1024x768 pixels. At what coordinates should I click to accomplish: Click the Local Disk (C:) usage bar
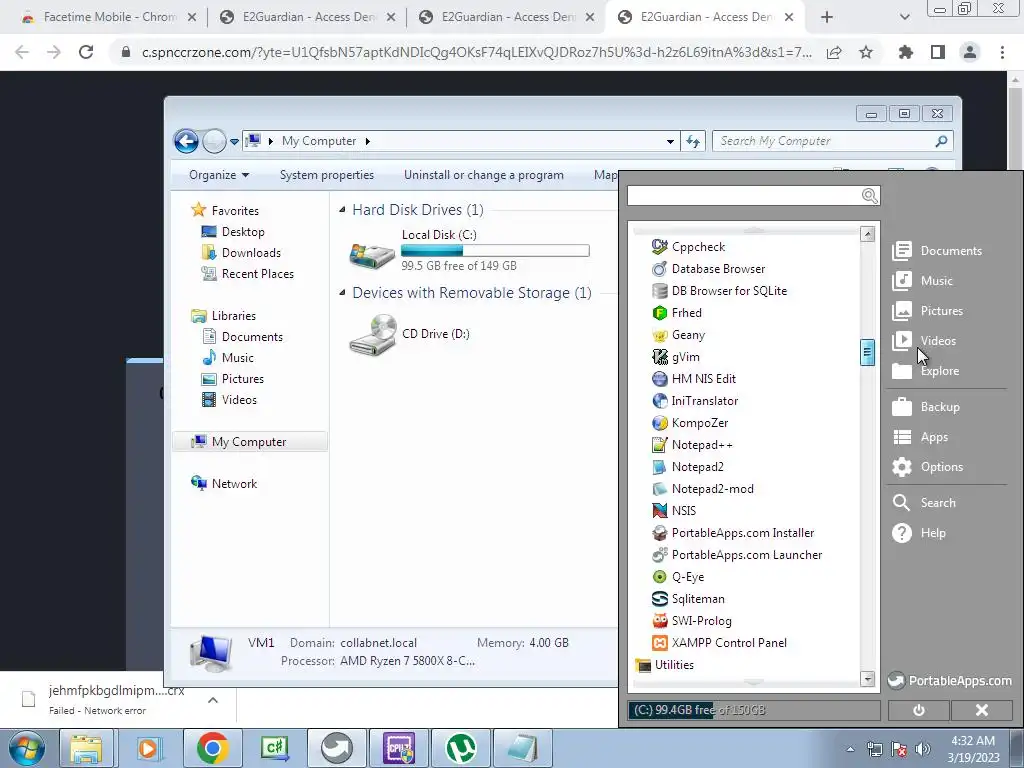pyautogui.click(x=495, y=251)
